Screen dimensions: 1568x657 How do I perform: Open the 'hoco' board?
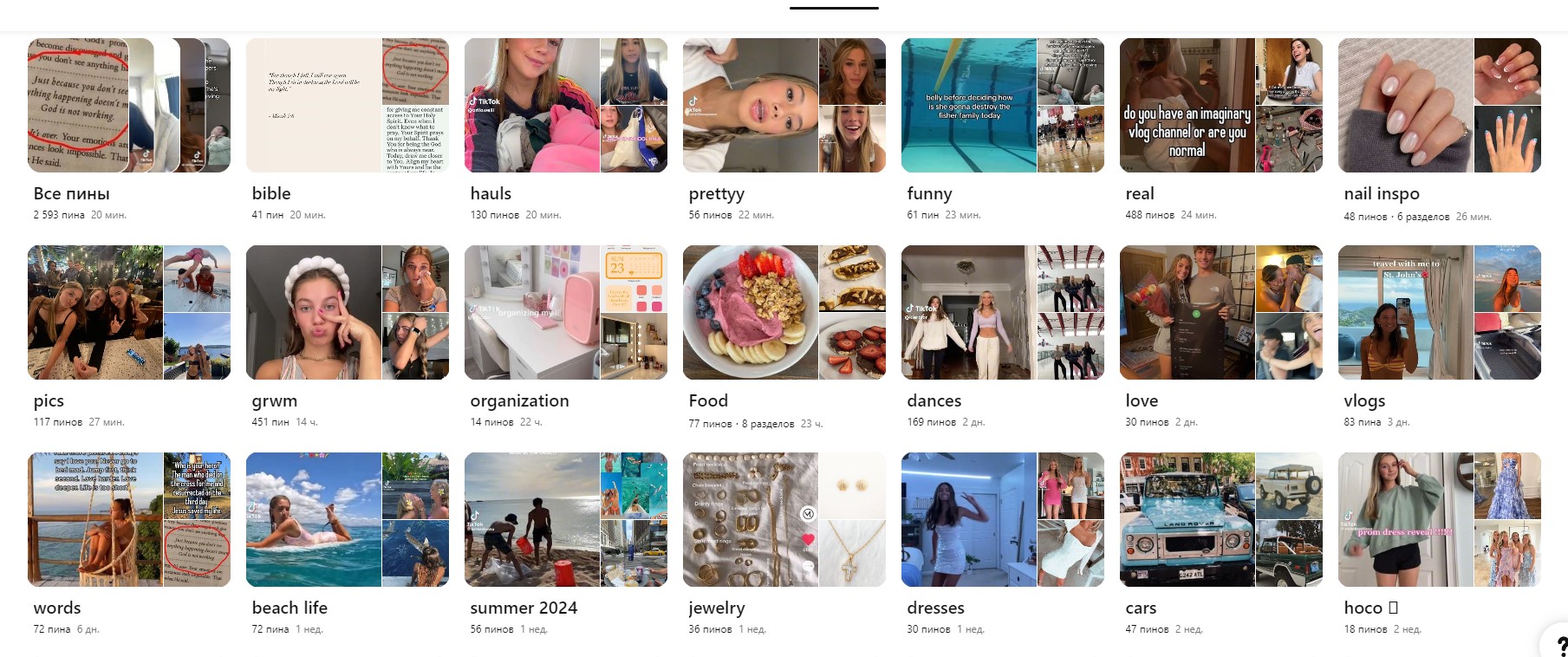tap(1440, 519)
